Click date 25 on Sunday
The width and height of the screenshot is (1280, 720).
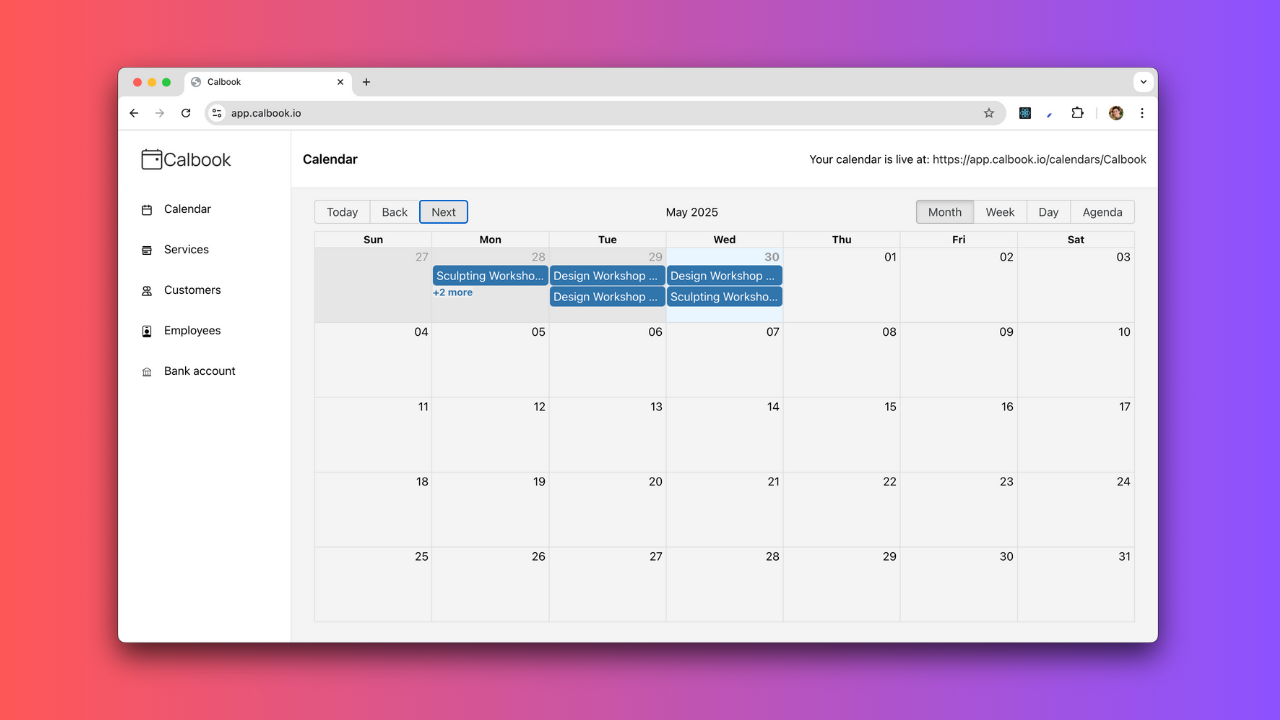click(x=421, y=557)
